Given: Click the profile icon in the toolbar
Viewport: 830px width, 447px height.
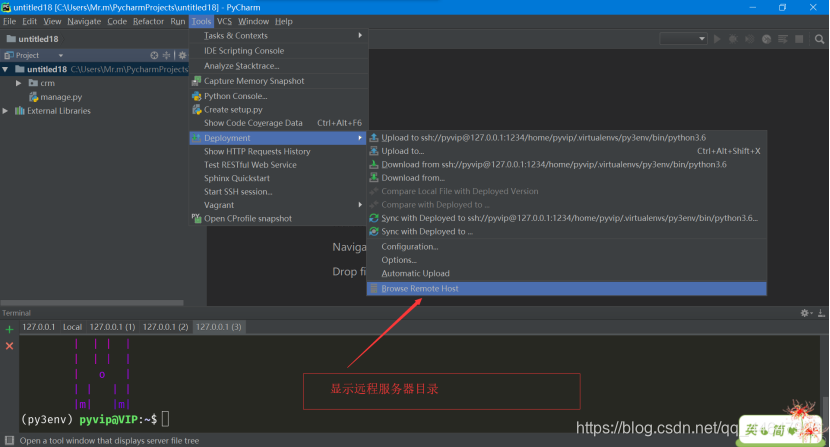Looking at the screenshot, I should coord(766,39).
